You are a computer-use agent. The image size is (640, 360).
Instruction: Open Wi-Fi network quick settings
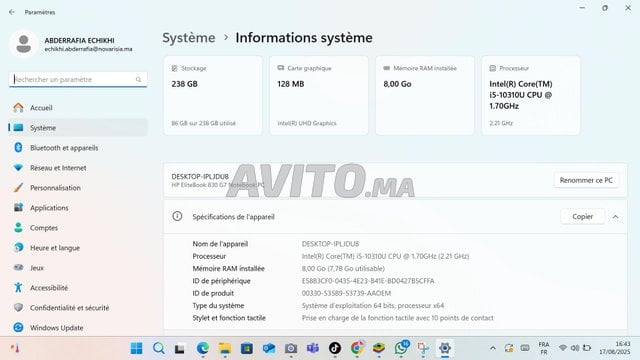pyautogui.click(x=563, y=348)
